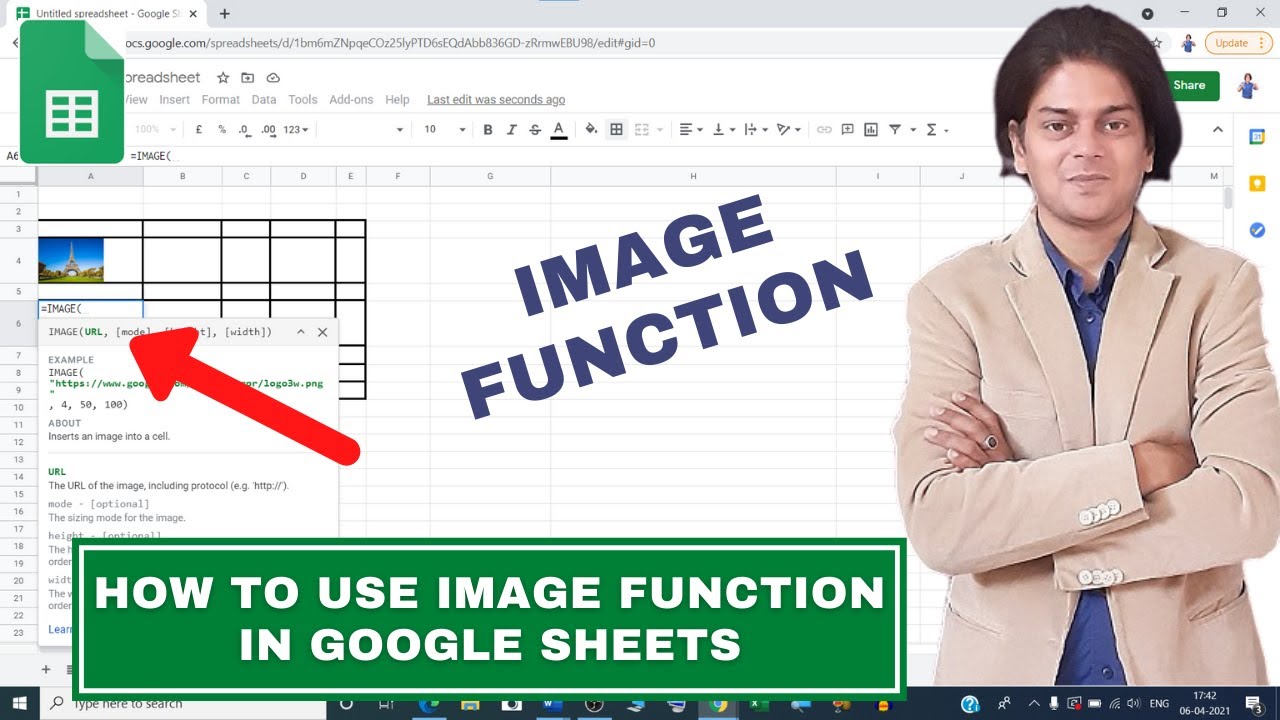This screenshot has height=720, width=1280.
Task: Collapse the IMAGE function help popup
Action: (300, 332)
